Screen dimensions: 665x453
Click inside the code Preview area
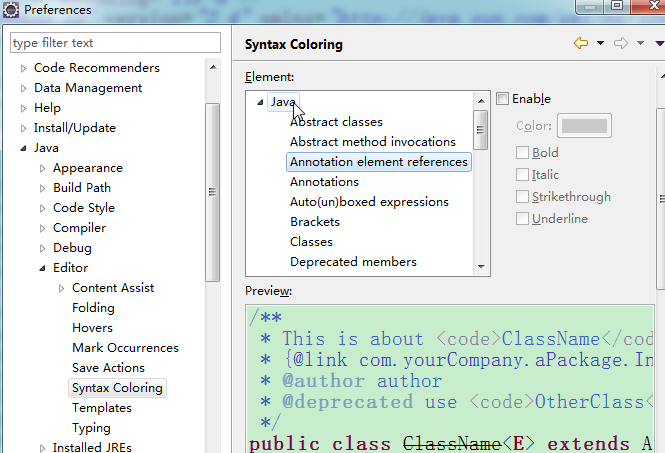450,379
